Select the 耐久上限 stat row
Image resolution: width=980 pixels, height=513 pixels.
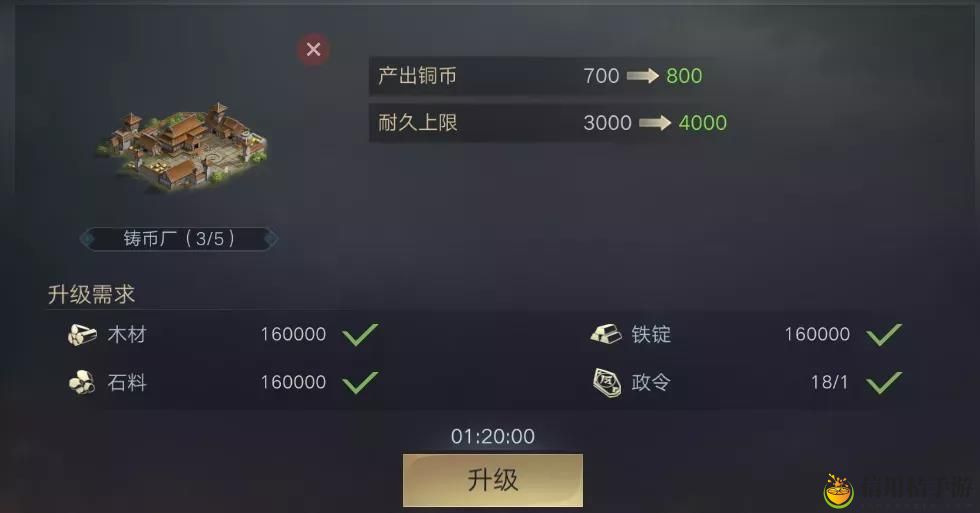550,122
